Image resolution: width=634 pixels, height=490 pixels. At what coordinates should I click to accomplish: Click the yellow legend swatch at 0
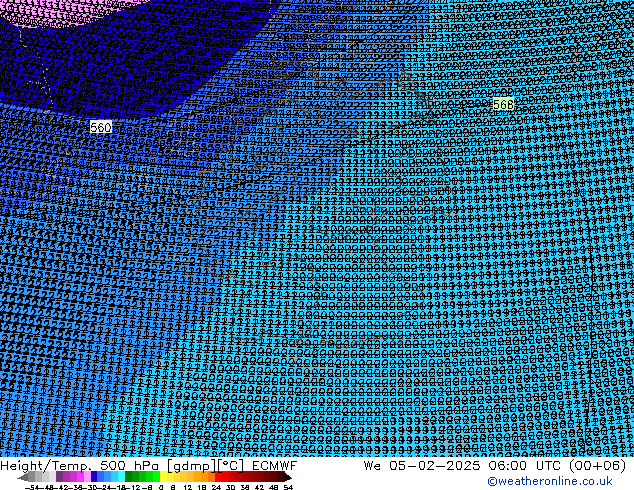click(x=163, y=476)
